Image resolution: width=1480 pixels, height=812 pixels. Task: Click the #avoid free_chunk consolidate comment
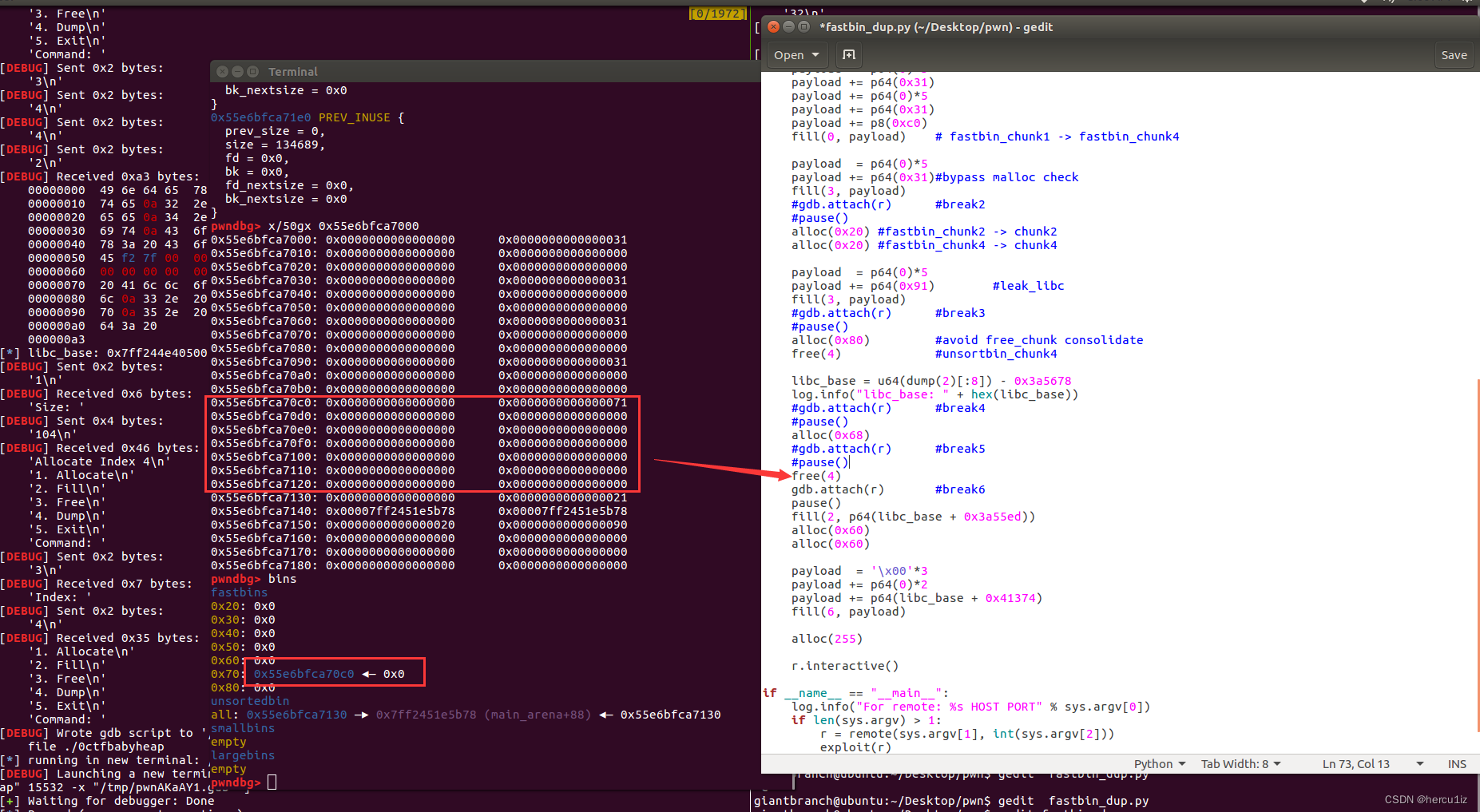[1039, 340]
